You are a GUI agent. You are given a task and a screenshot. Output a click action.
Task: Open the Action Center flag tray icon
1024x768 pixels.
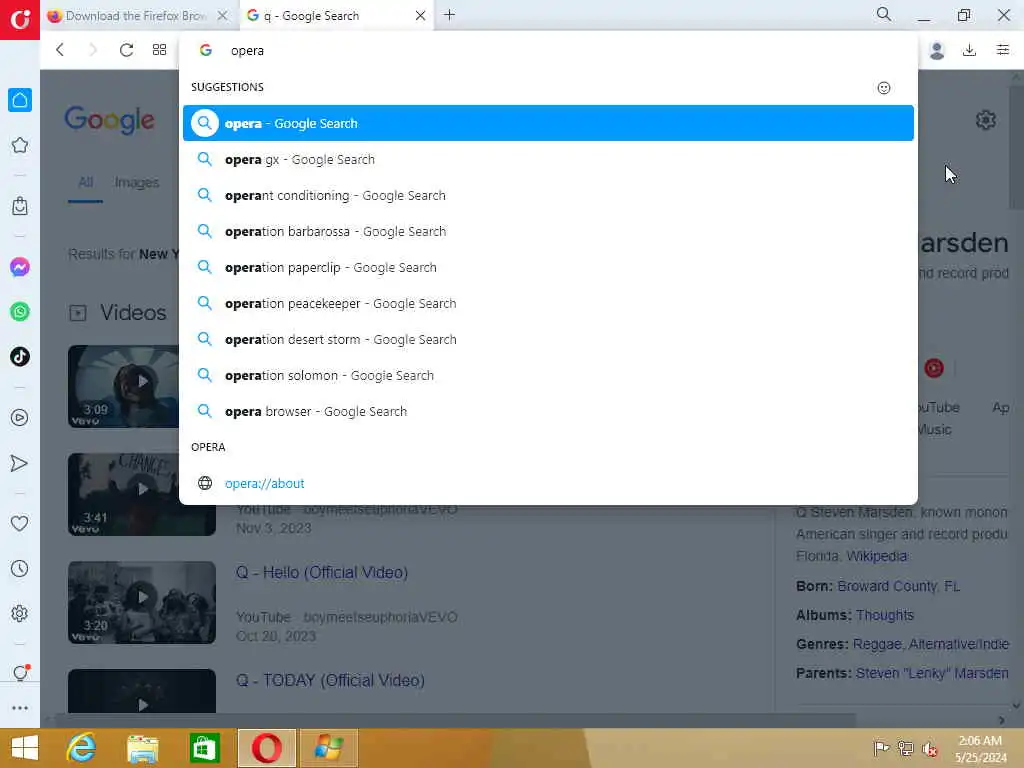coord(881,748)
